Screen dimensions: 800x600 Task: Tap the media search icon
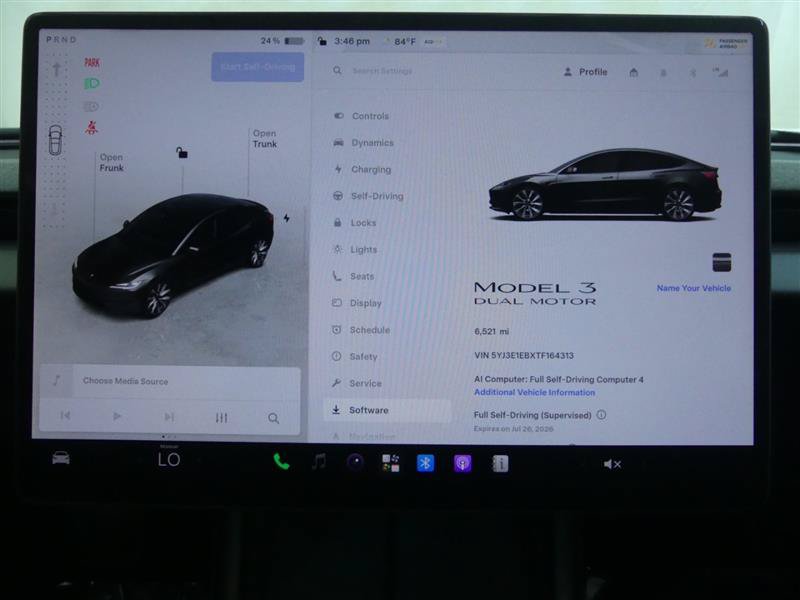point(273,418)
